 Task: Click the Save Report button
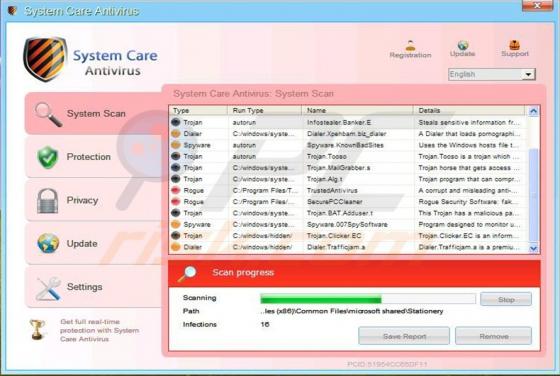click(x=404, y=336)
